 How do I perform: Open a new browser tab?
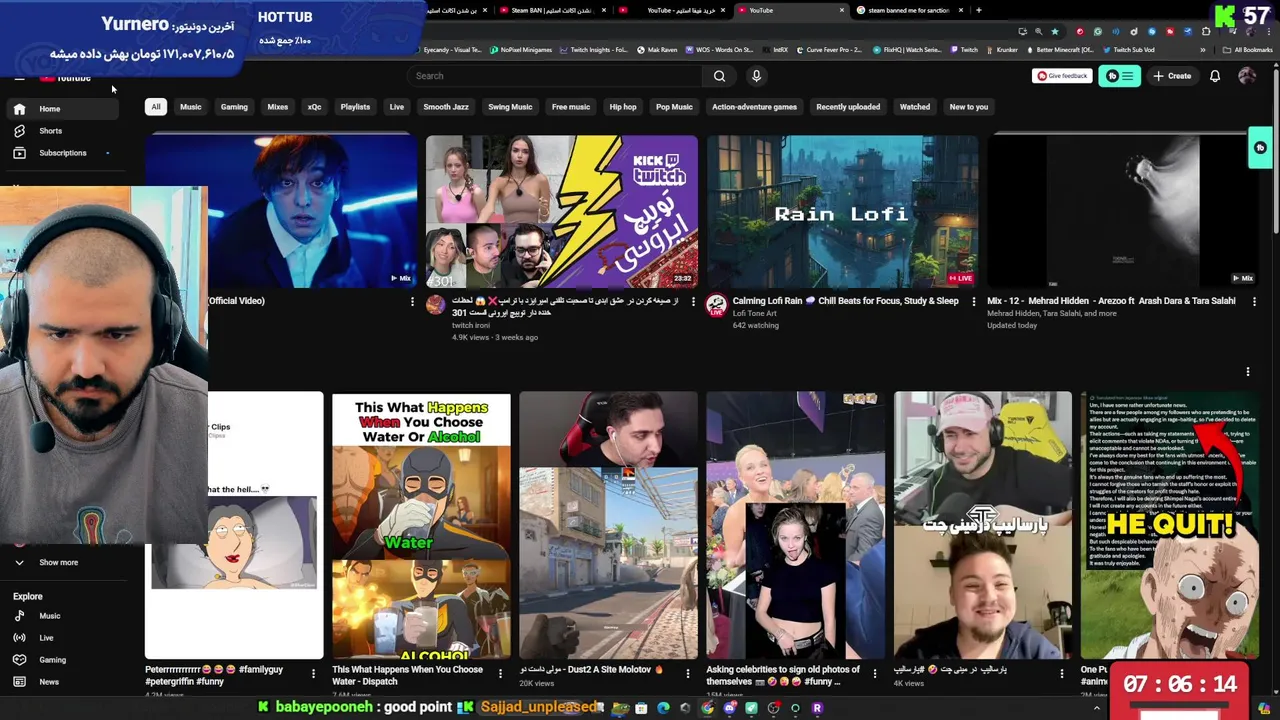[978, 10]
